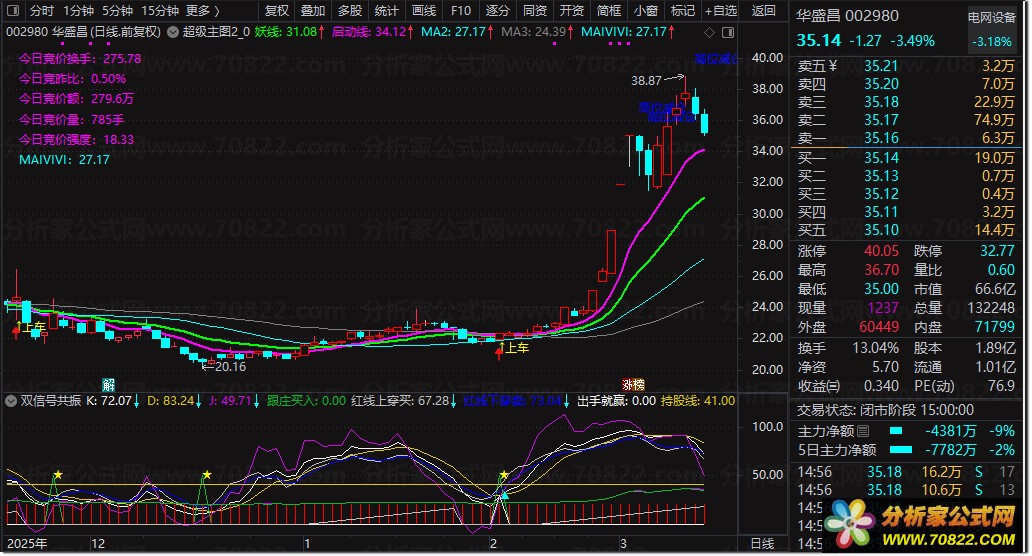The width and height of the screenshot is (1032, 556).
Task: Click the 返回 back button
Action: point(763,11)
